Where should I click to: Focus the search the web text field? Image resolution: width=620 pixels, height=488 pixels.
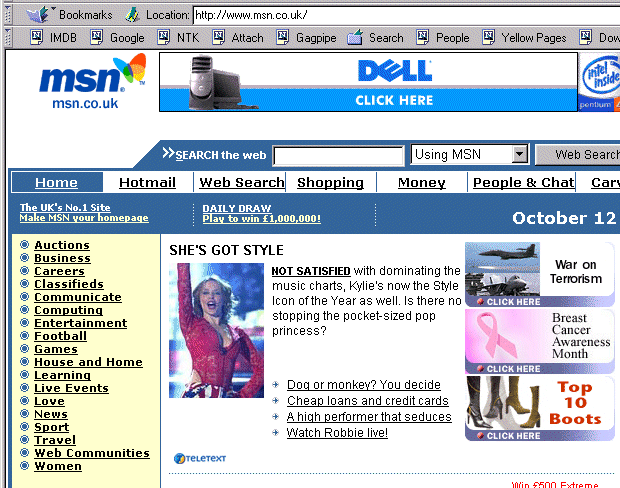[x=338, y=155]
